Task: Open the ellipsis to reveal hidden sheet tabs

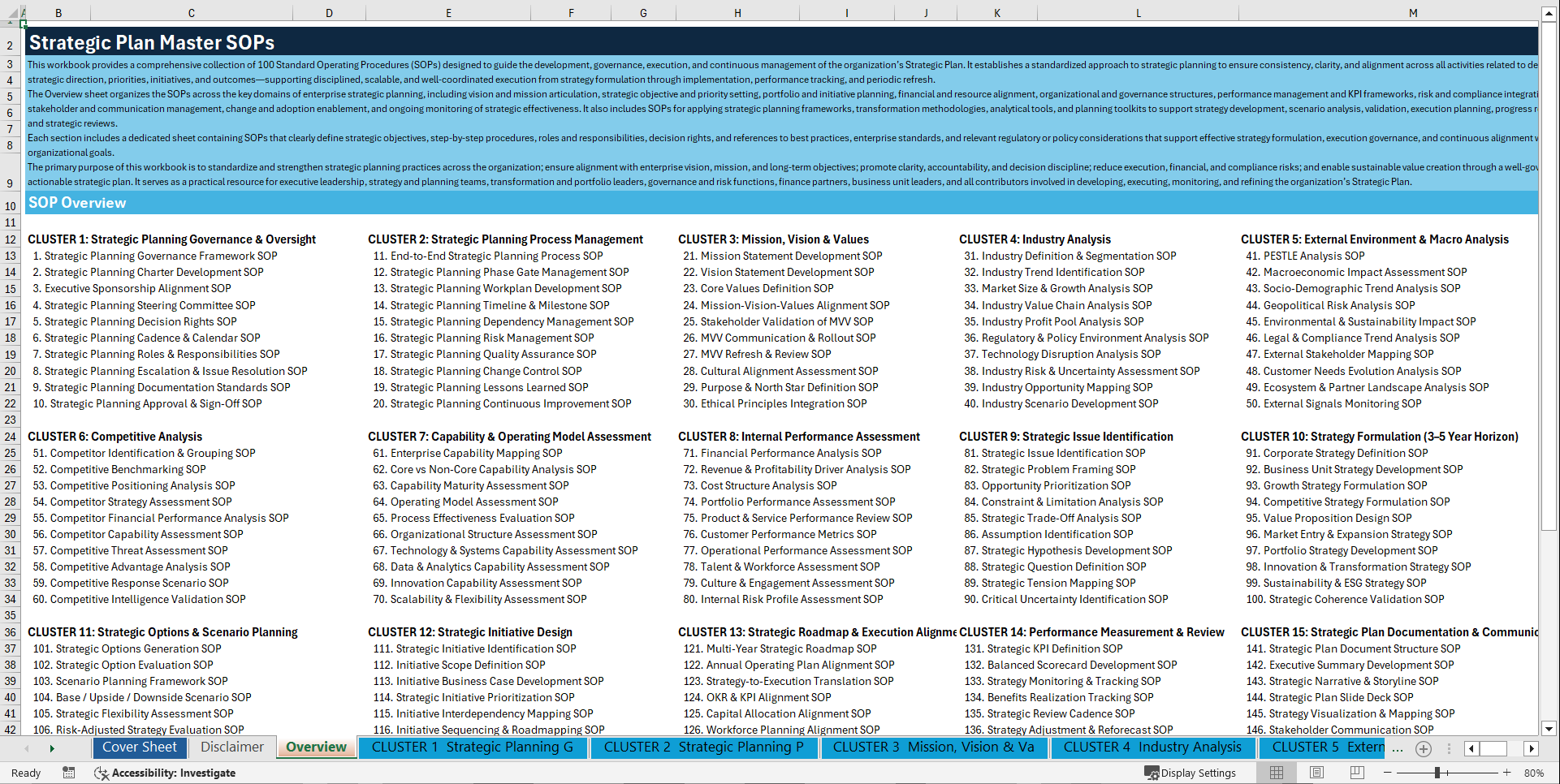Action: [x=1398, y=748]
